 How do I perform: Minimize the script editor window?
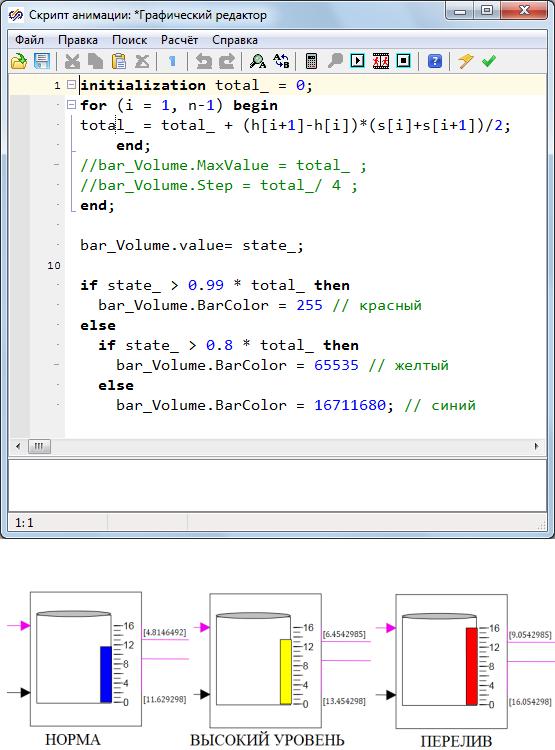pyautogui.click(x=460, y=10)
